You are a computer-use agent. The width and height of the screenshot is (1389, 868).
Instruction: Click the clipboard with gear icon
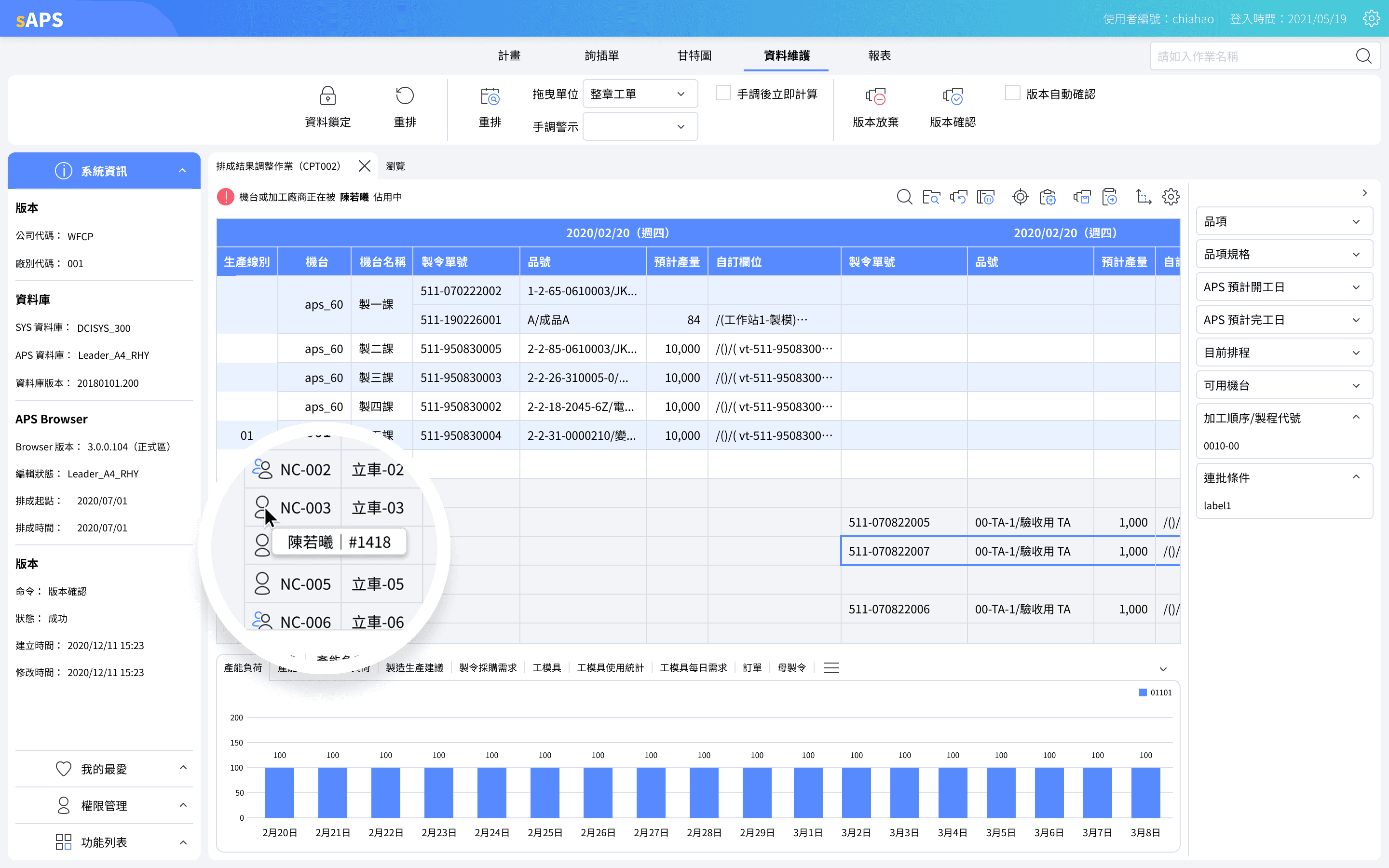pos(1048,197)
